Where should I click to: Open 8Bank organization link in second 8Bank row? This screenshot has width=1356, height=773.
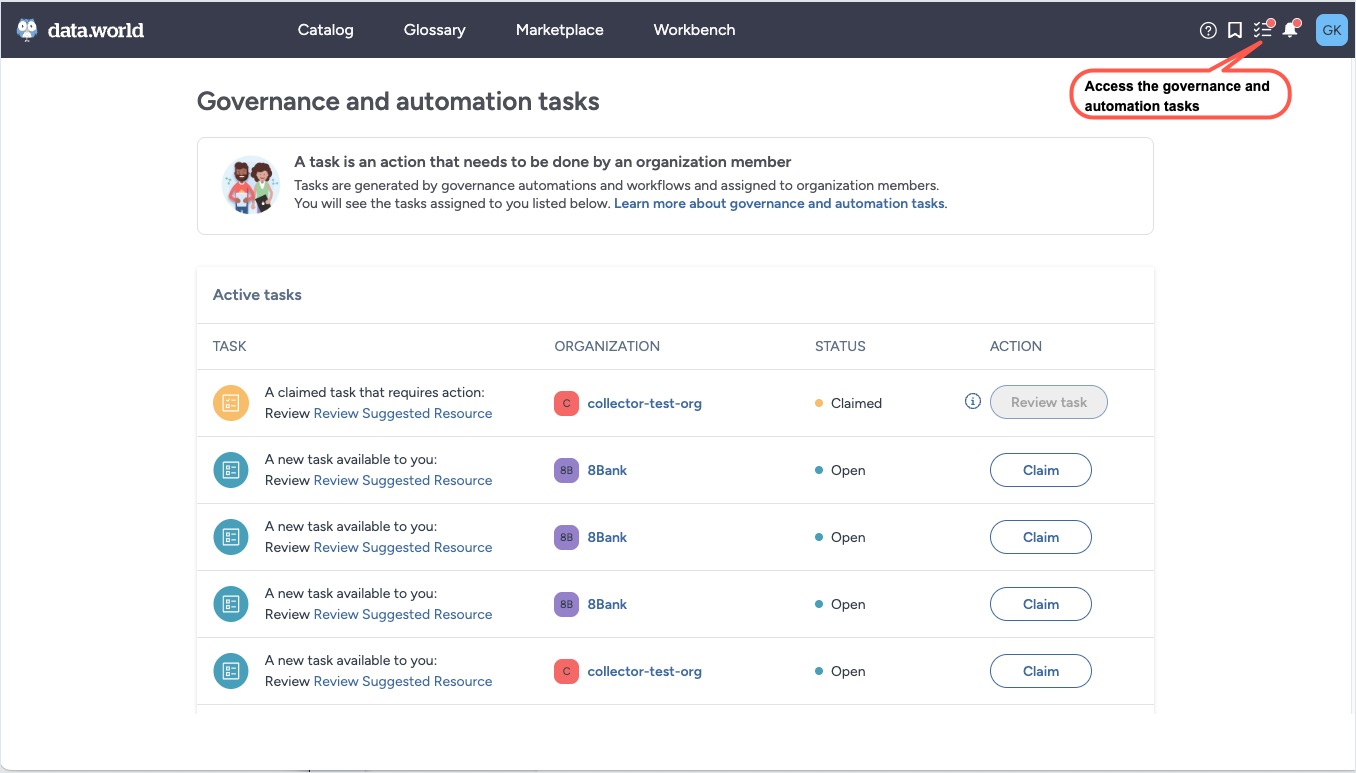(607, 537)
